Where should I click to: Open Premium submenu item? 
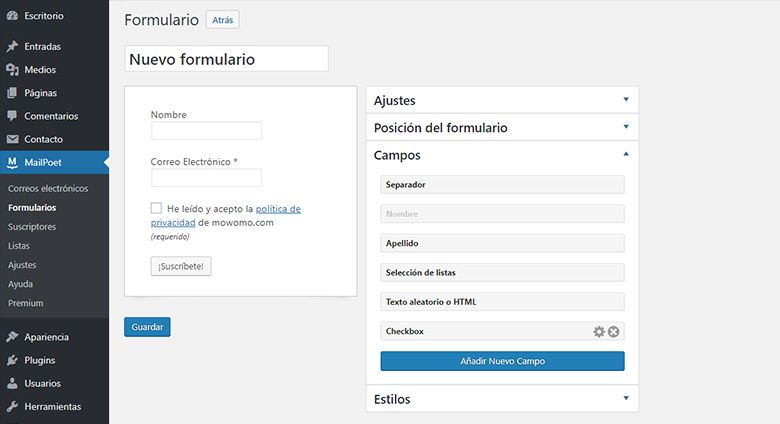25,303
